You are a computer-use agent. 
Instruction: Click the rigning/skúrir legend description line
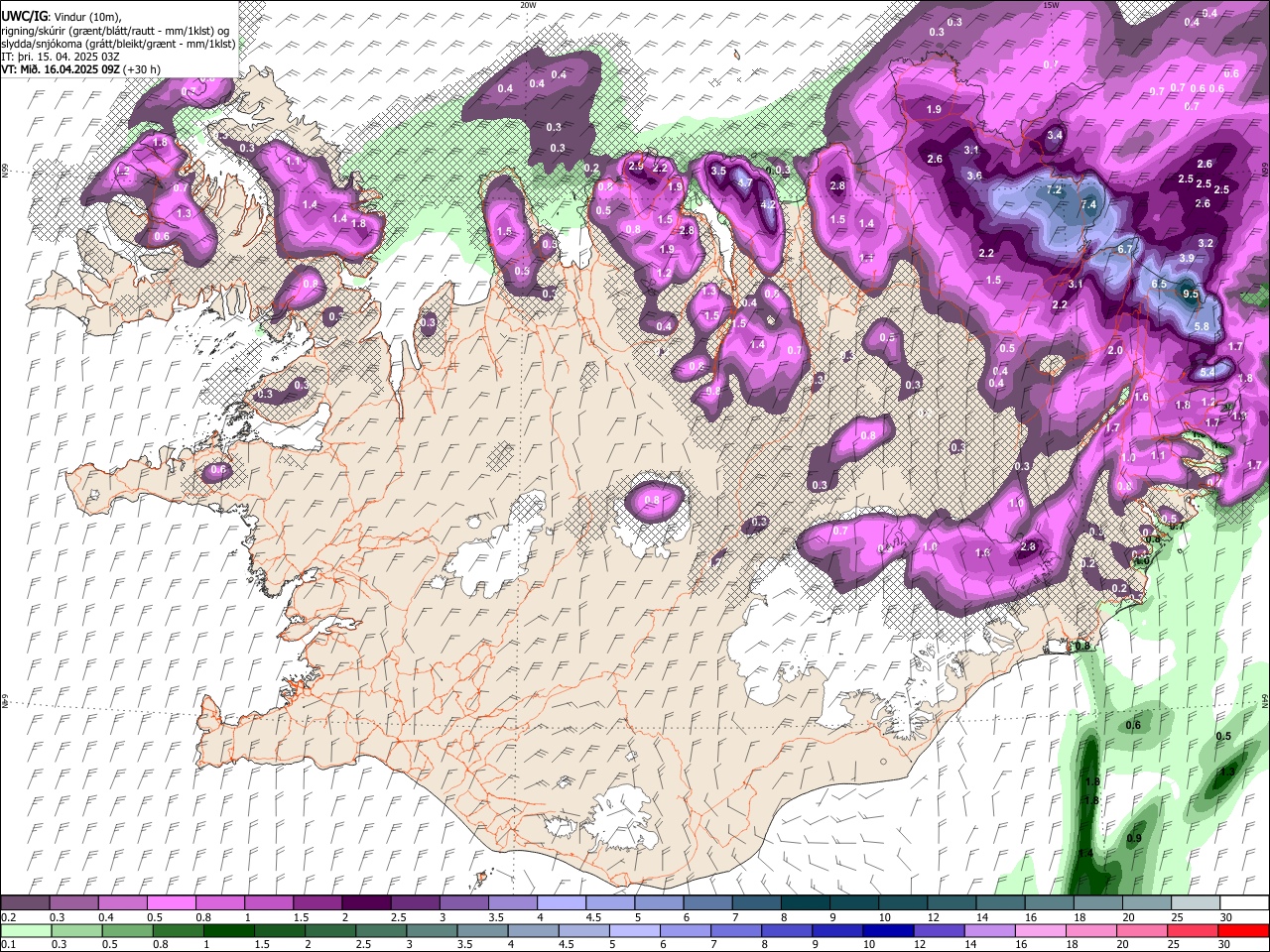click(114, 30)
